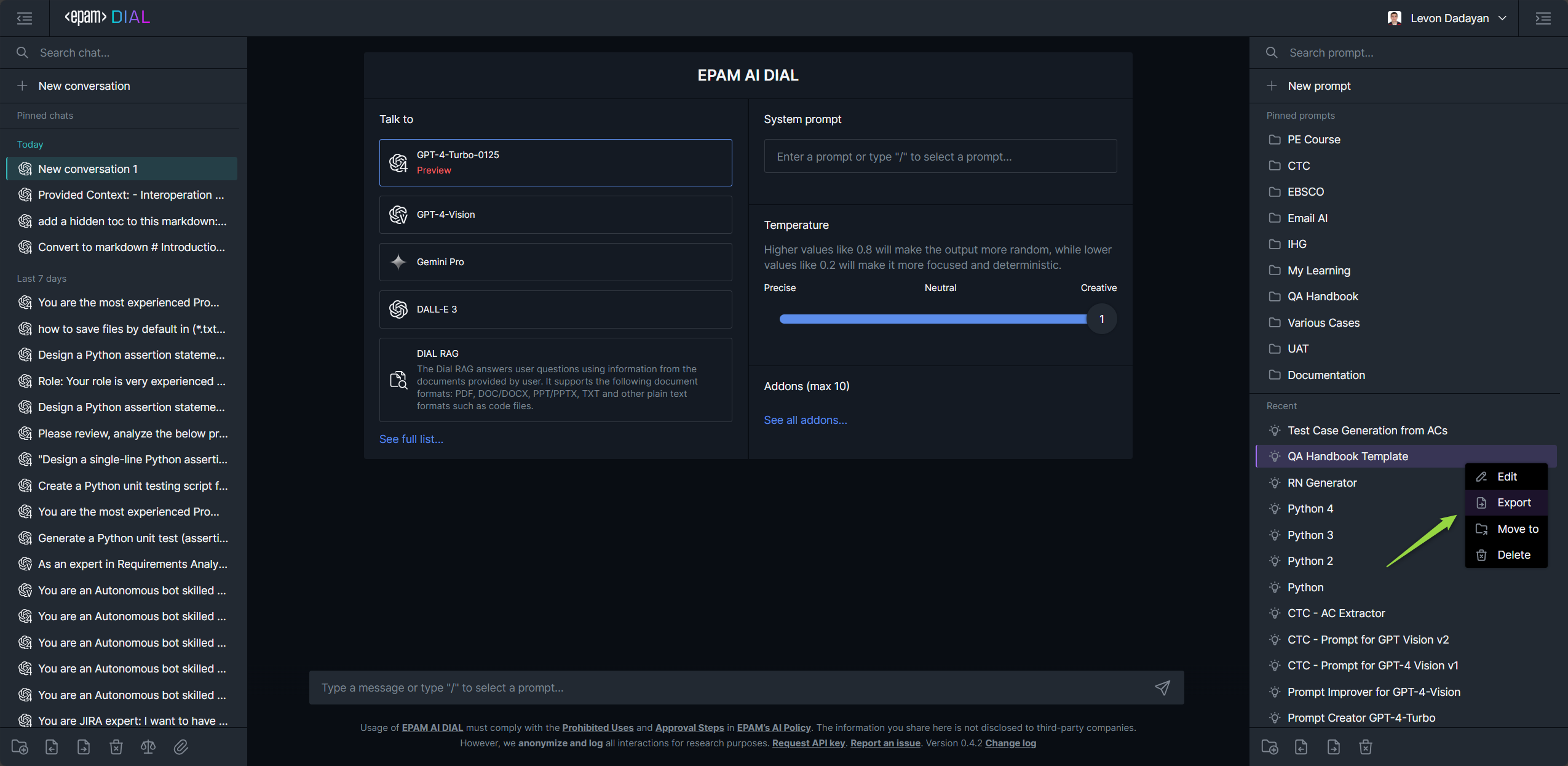Focus the System prompt input field

pos(940,156)
